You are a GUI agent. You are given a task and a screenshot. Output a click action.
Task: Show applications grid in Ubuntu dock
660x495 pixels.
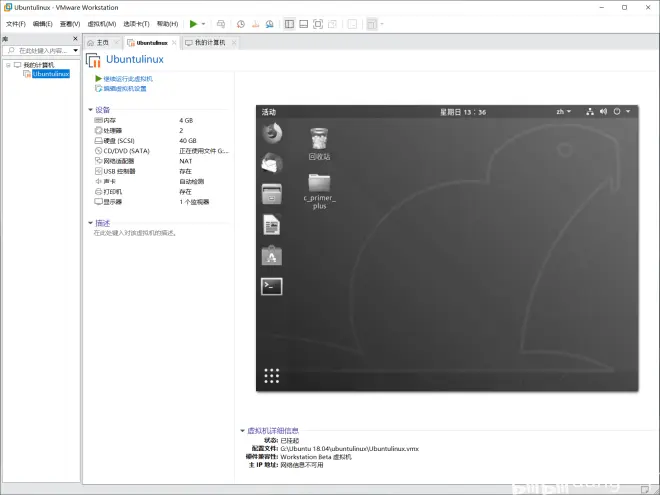click(x=272, y=376)
